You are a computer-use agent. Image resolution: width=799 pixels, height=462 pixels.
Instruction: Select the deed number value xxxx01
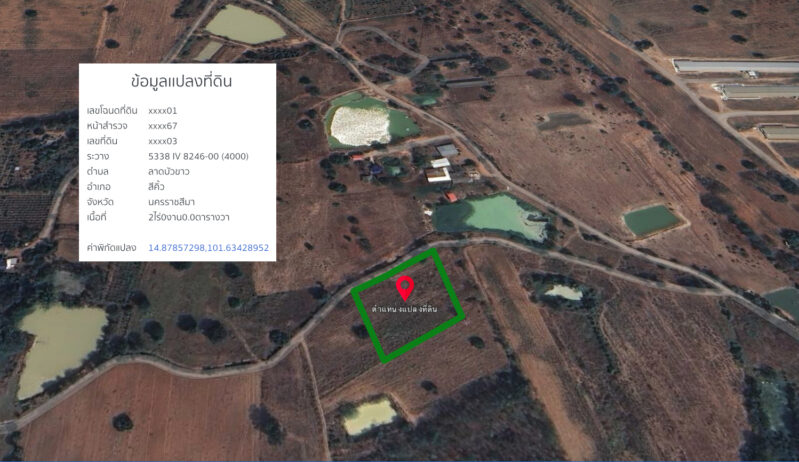point(163,111)
